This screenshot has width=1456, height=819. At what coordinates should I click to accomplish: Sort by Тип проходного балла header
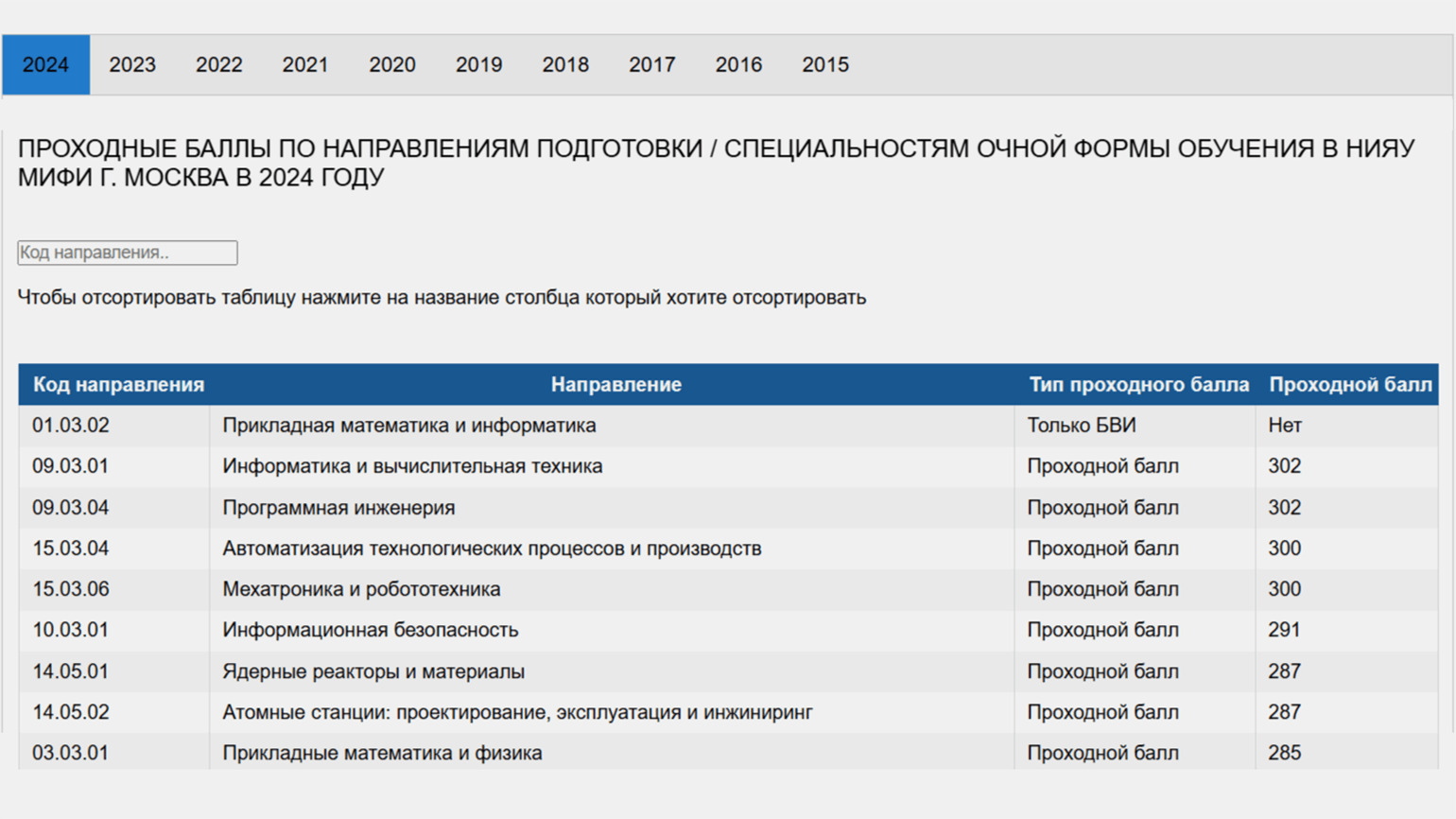(1139, 385)
